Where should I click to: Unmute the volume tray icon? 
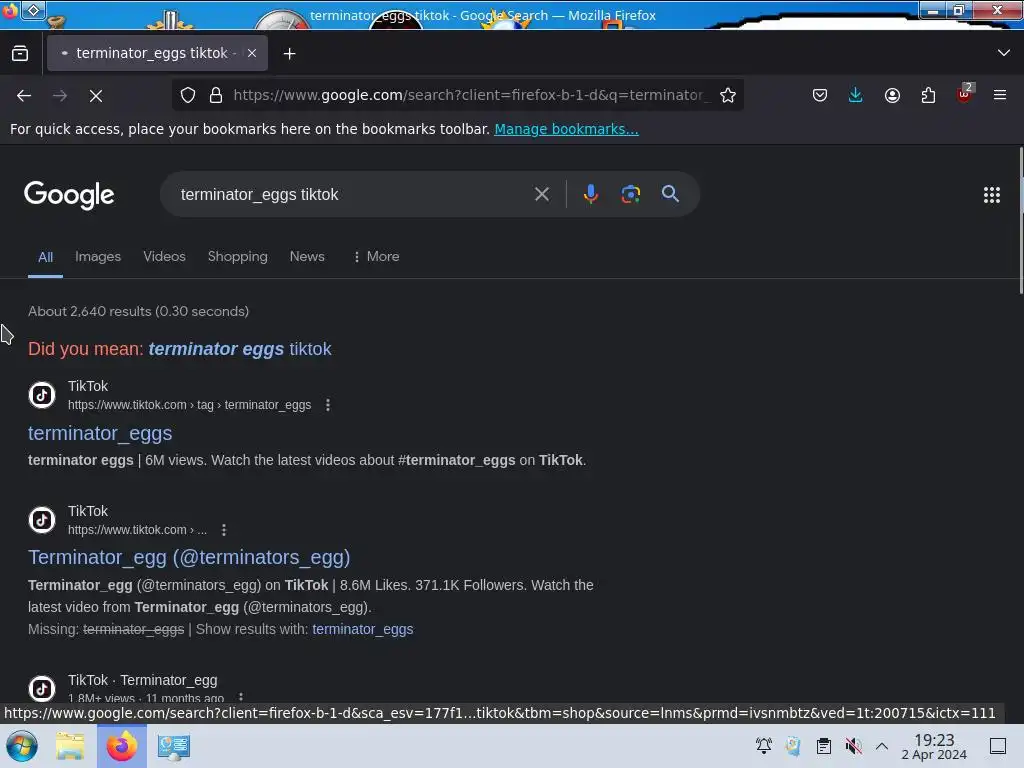click(853, 746)
